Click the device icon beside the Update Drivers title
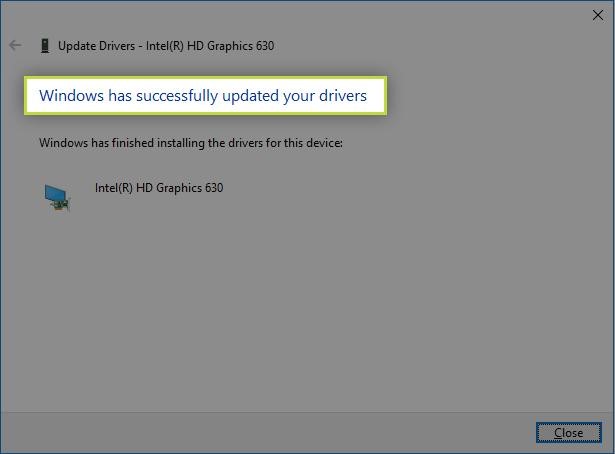The image size is (615, 454). pyautogui.click(x=45, y=45)
